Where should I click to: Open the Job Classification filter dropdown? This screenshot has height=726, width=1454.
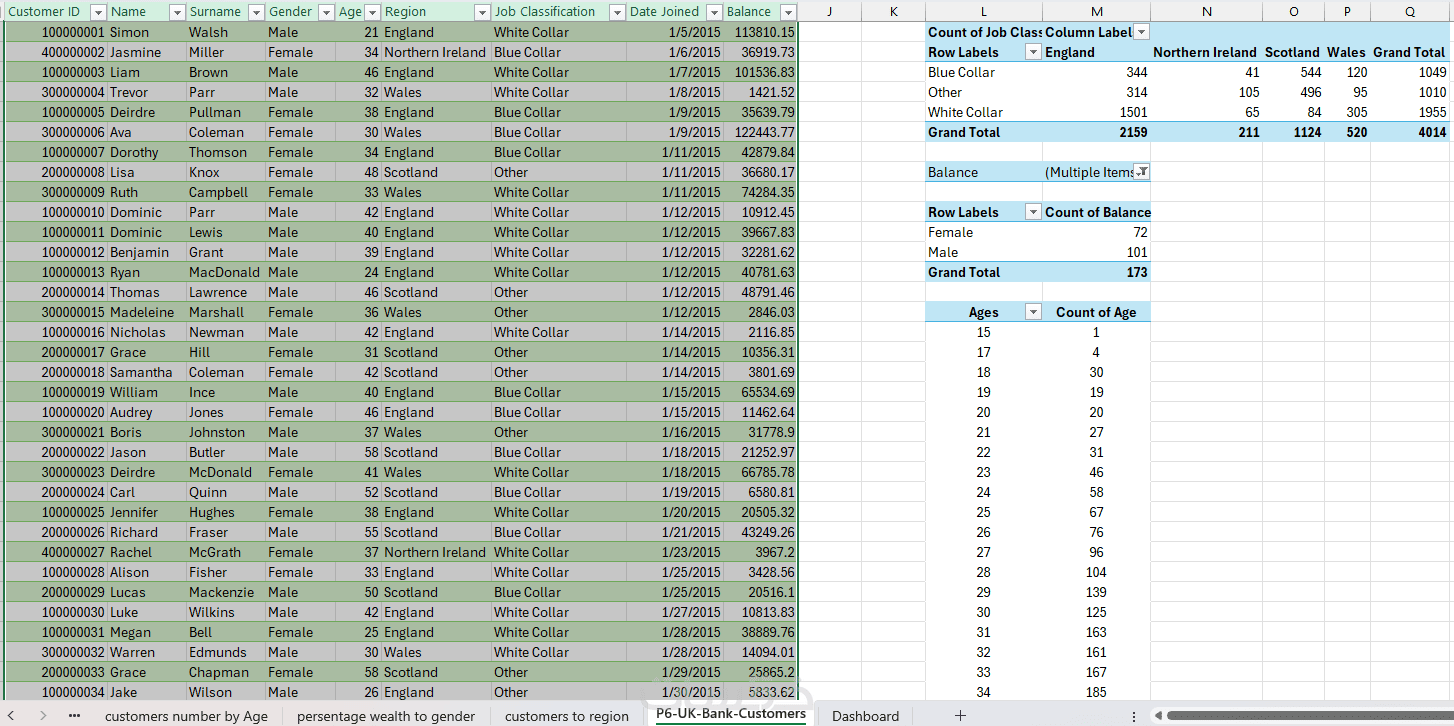tap(617, 12)
